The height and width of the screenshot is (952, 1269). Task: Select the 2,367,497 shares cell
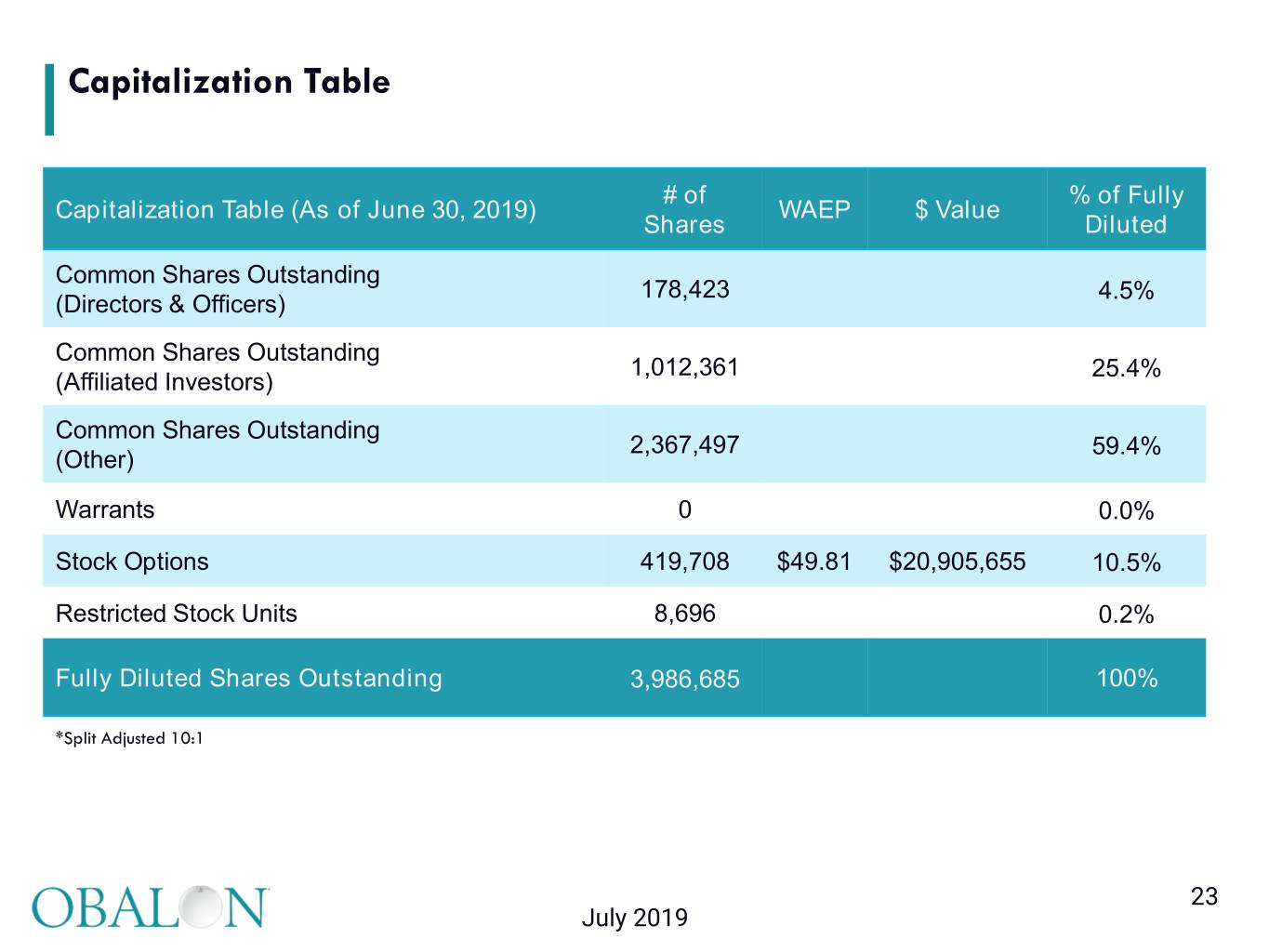(685, 444)
